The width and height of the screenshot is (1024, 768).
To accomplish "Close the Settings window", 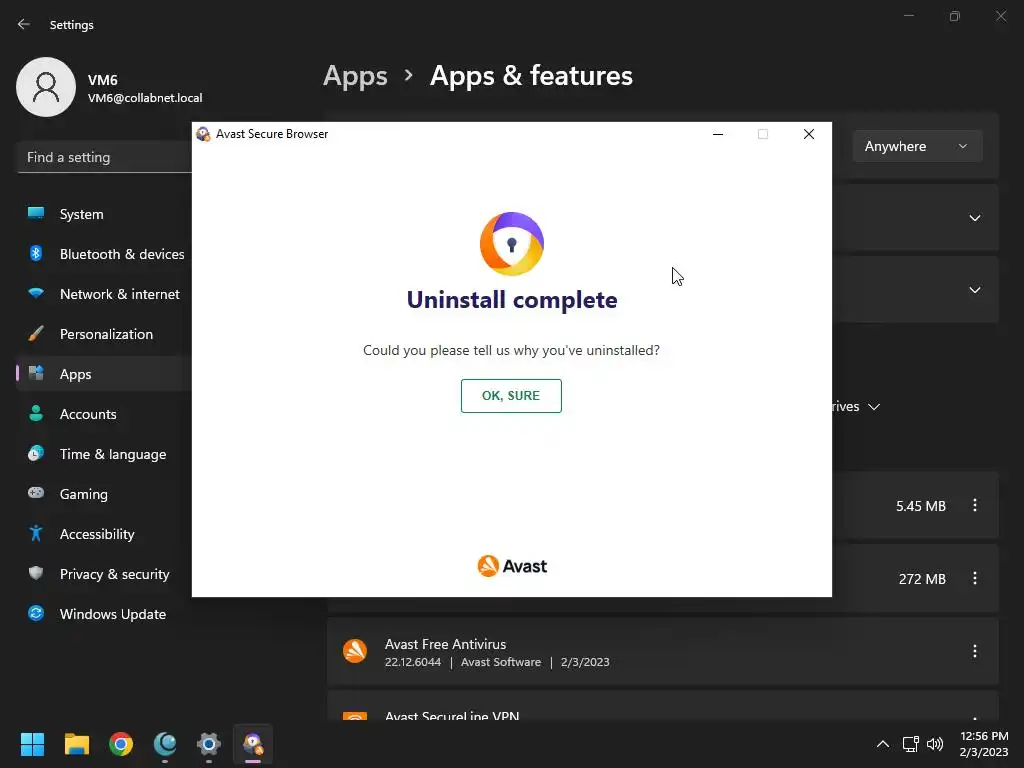I will 1000,16.
